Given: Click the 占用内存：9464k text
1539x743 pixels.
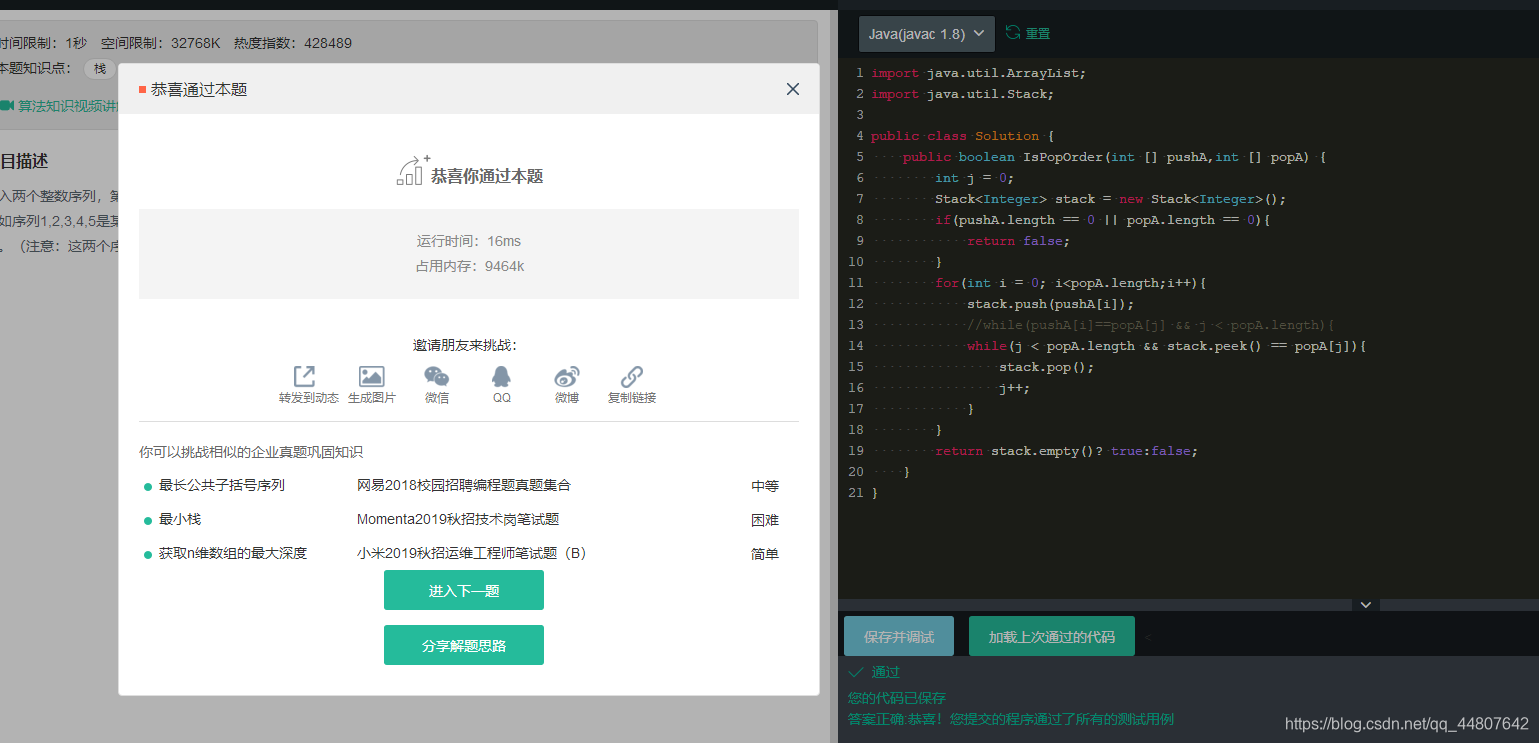Looking at the screenshot, I should (470, 266).
